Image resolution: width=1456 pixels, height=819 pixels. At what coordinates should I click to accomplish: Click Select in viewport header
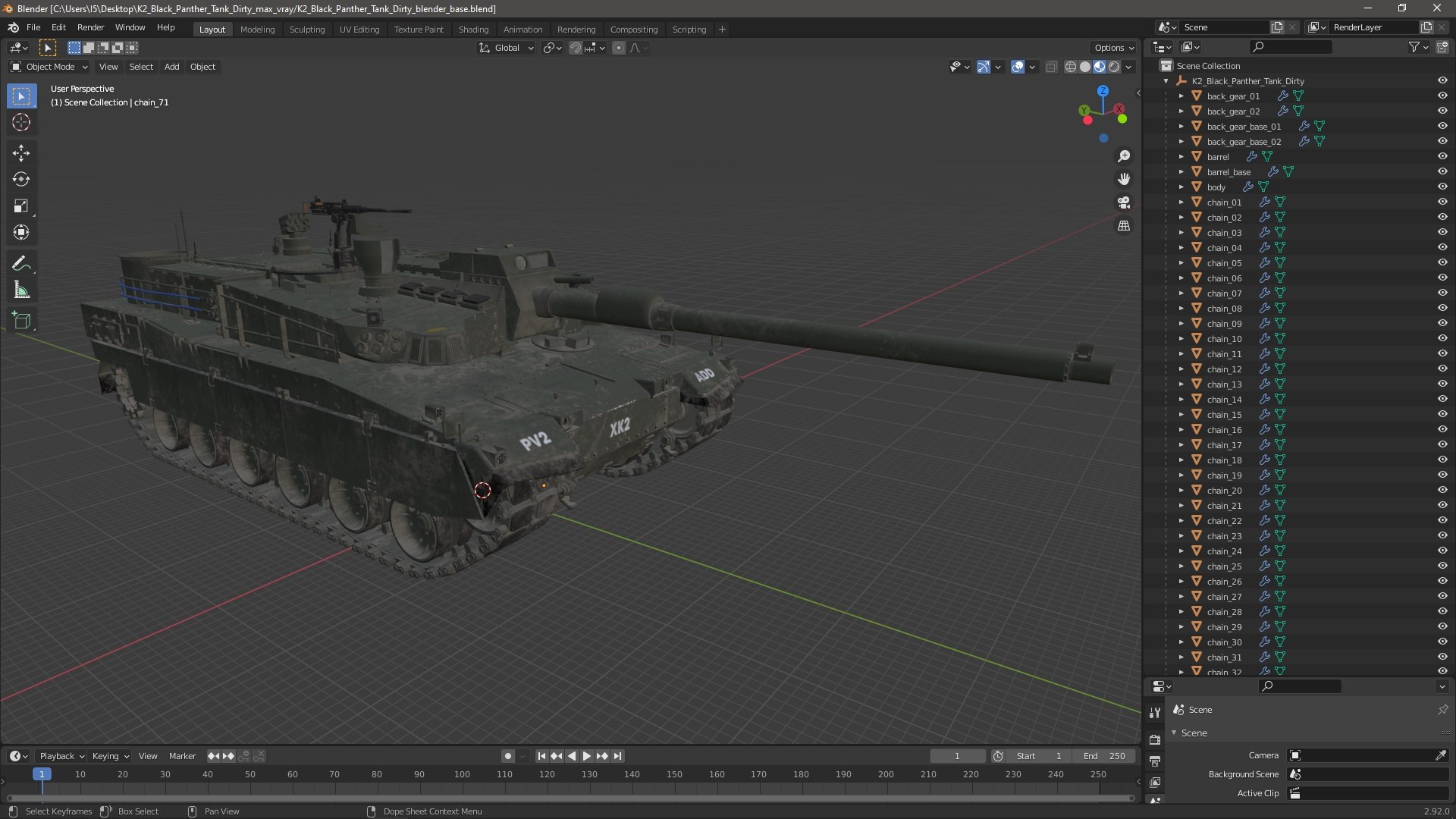(141, 67)
